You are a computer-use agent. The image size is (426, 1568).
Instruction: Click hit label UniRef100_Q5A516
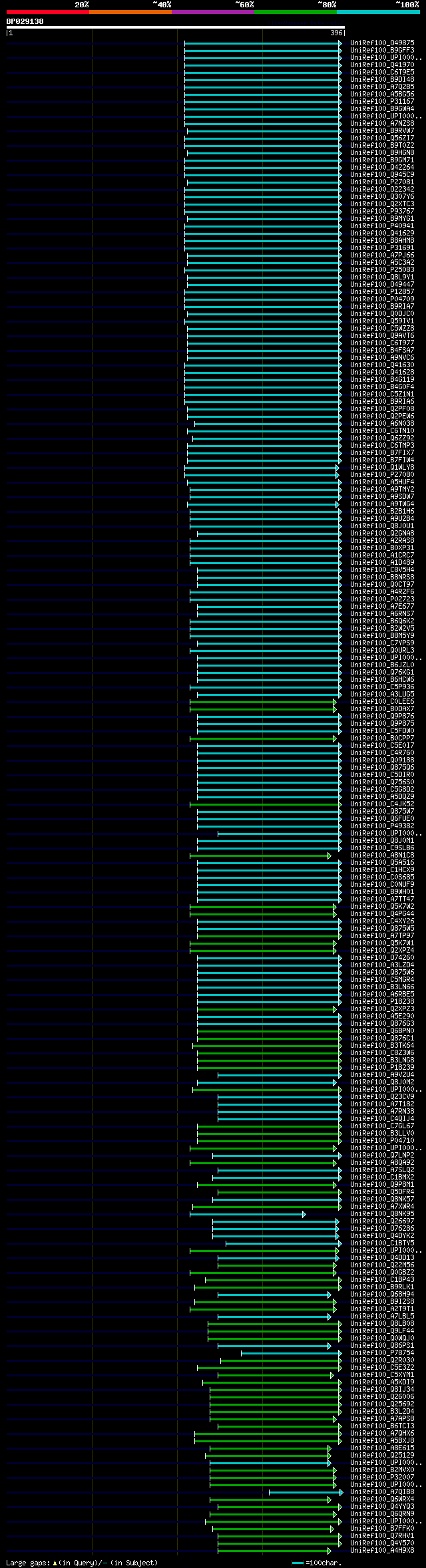[x=382, y=862]
